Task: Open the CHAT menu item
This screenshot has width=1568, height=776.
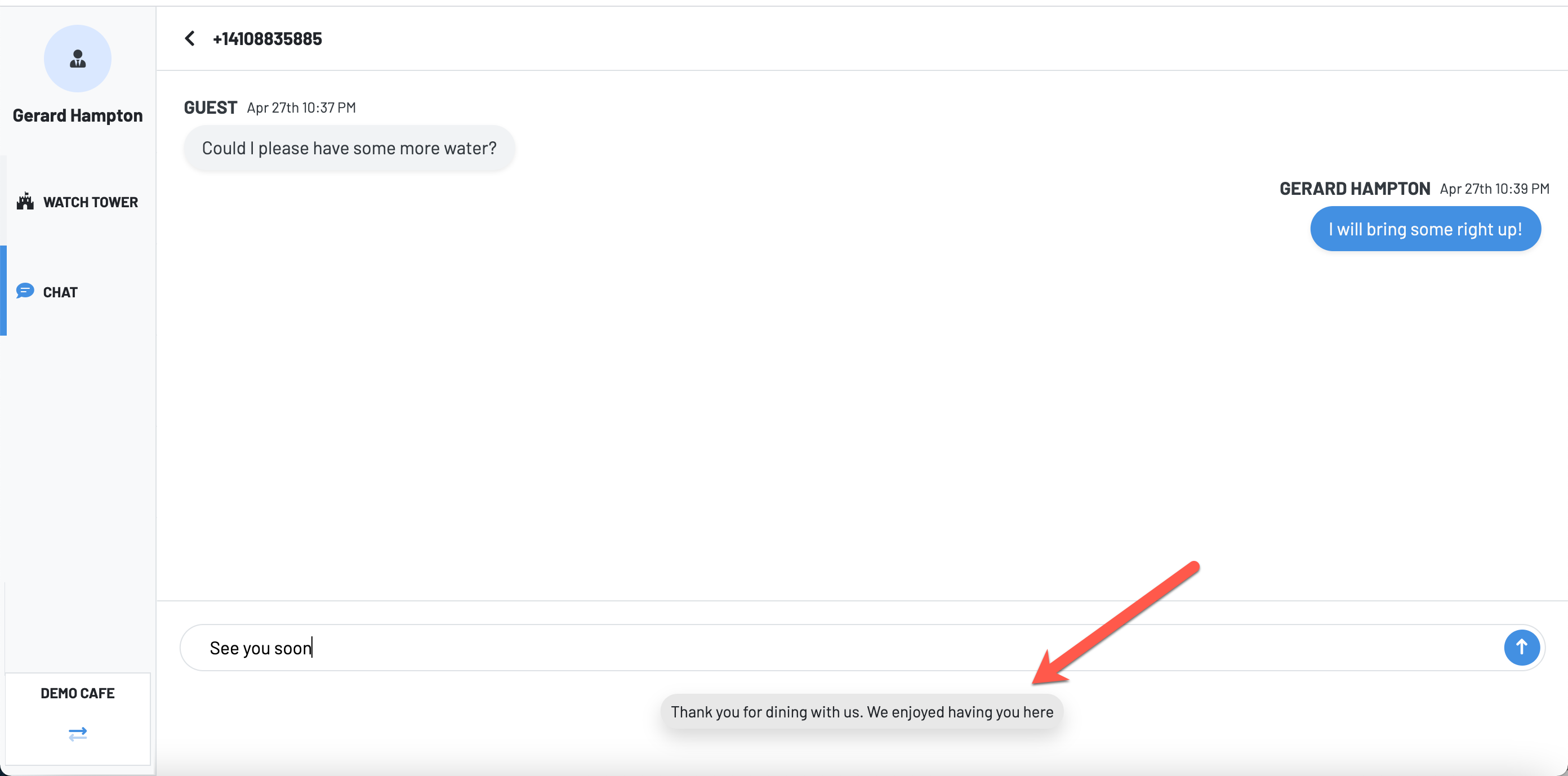Action: coord(78,291)
